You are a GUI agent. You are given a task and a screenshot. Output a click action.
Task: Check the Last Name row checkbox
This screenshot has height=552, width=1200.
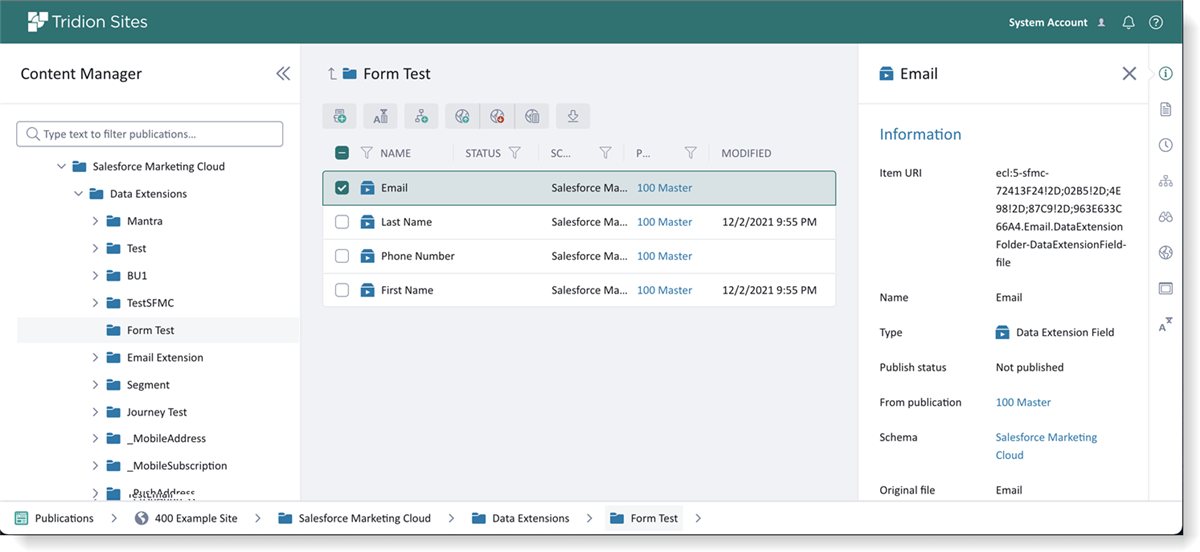click(341, 222)
